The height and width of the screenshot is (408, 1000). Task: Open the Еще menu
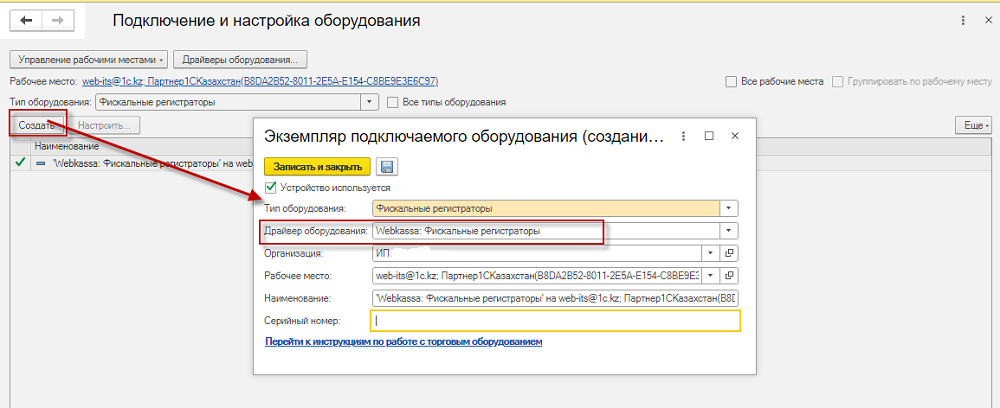(x=973, y=126)
